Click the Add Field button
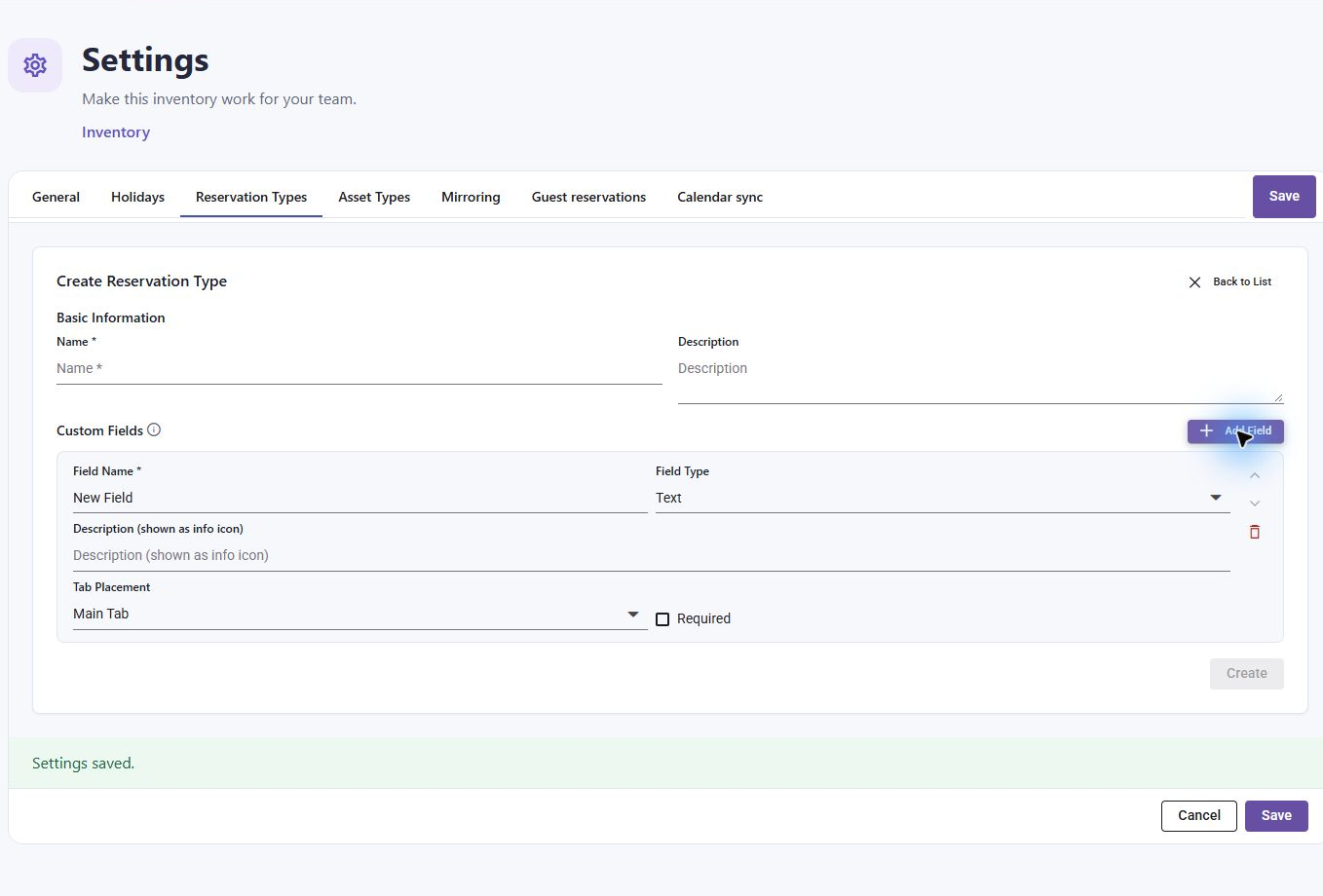Image resolution: width=1323 pixels, height=896 pixels. [1235, 431]
